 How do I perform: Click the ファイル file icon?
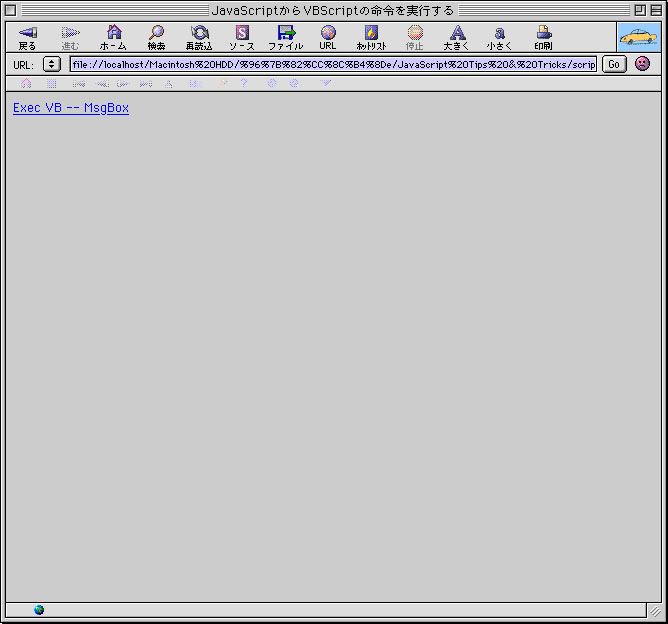(285, 38)
